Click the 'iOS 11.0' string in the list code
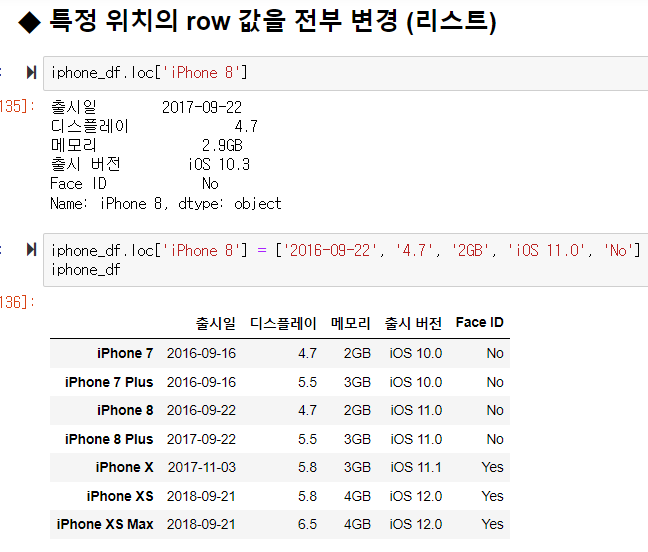The width and height of the screenshot is (648, 552). point(546,250)
